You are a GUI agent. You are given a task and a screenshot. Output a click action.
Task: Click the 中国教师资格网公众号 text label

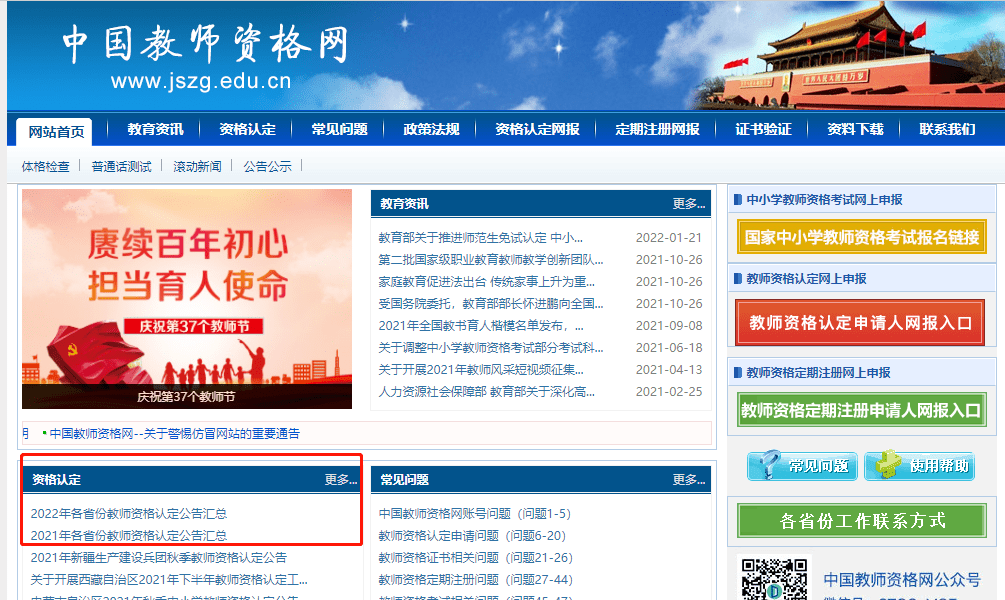pos(902,579)
